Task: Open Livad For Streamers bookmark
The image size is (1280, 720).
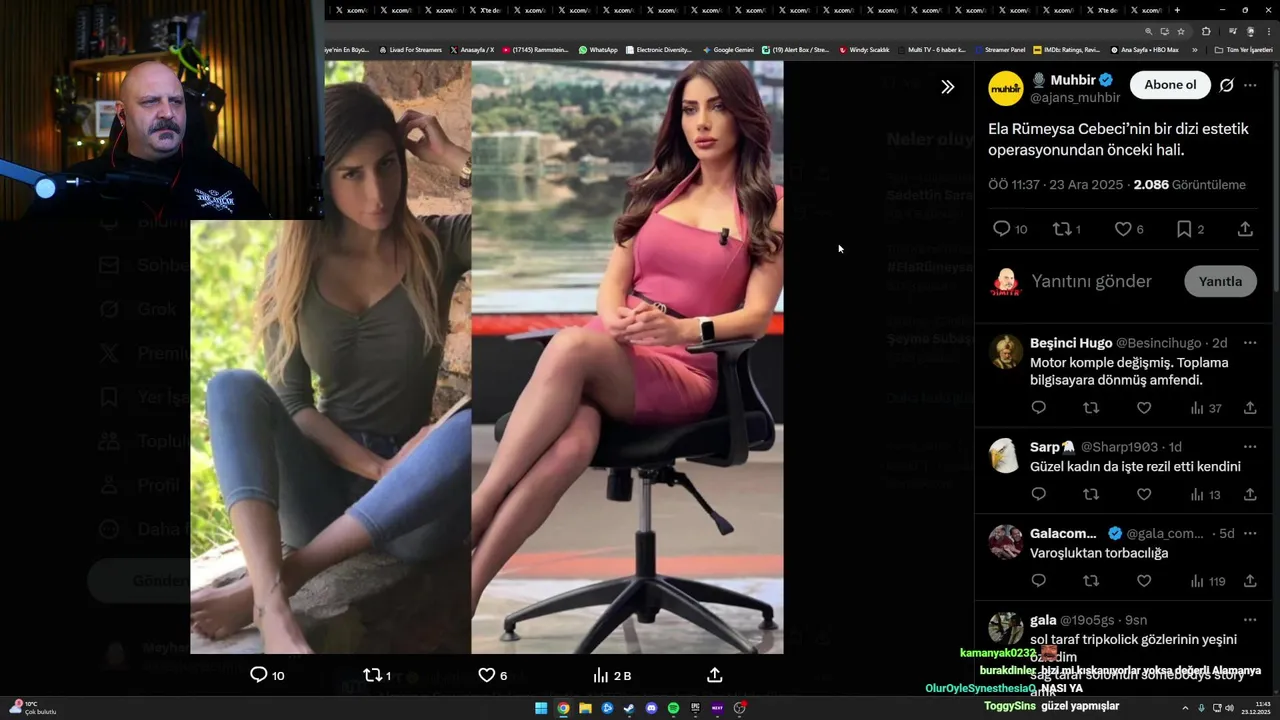Action: (x=410, y=50)
